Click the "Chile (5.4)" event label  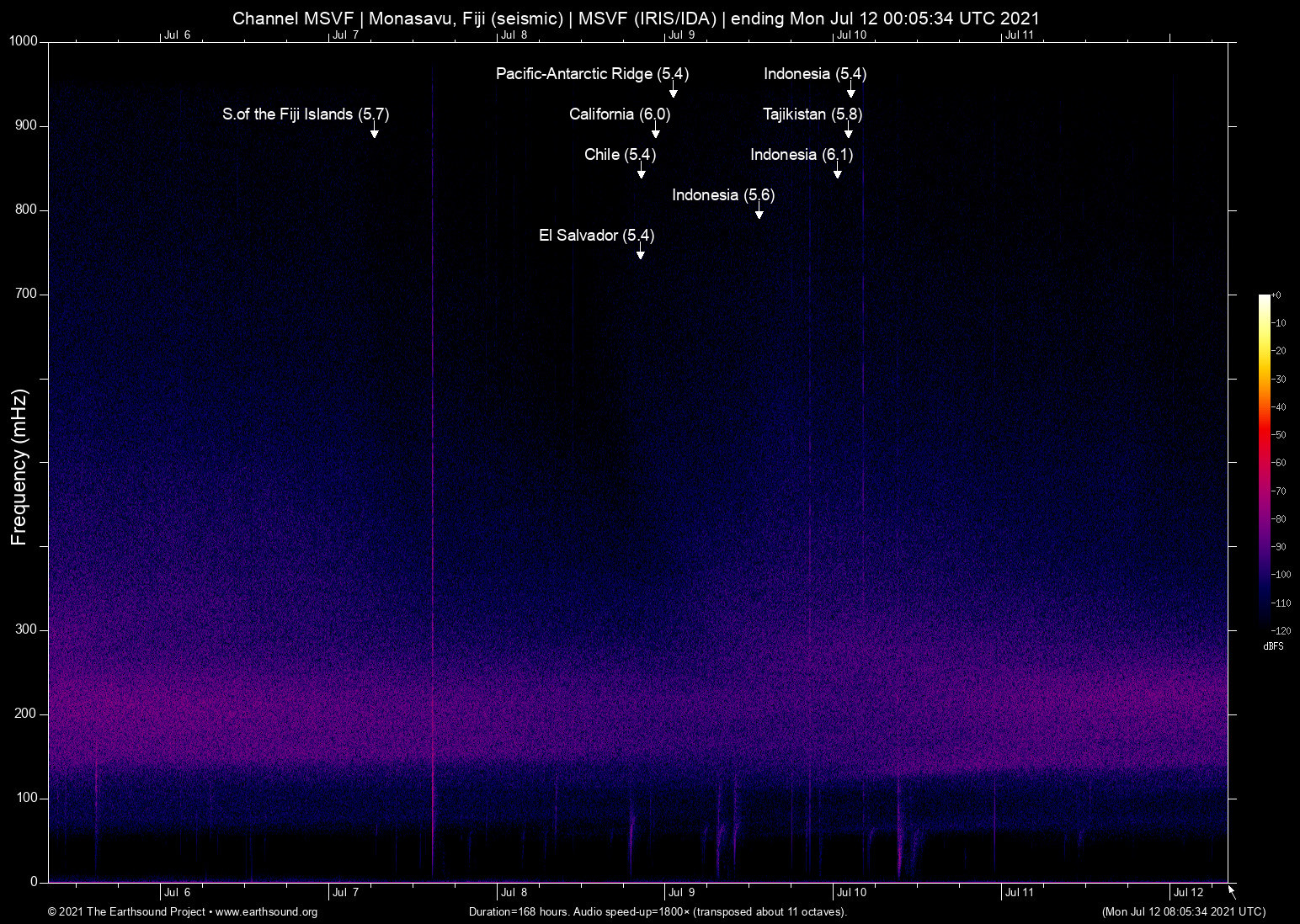620,155
